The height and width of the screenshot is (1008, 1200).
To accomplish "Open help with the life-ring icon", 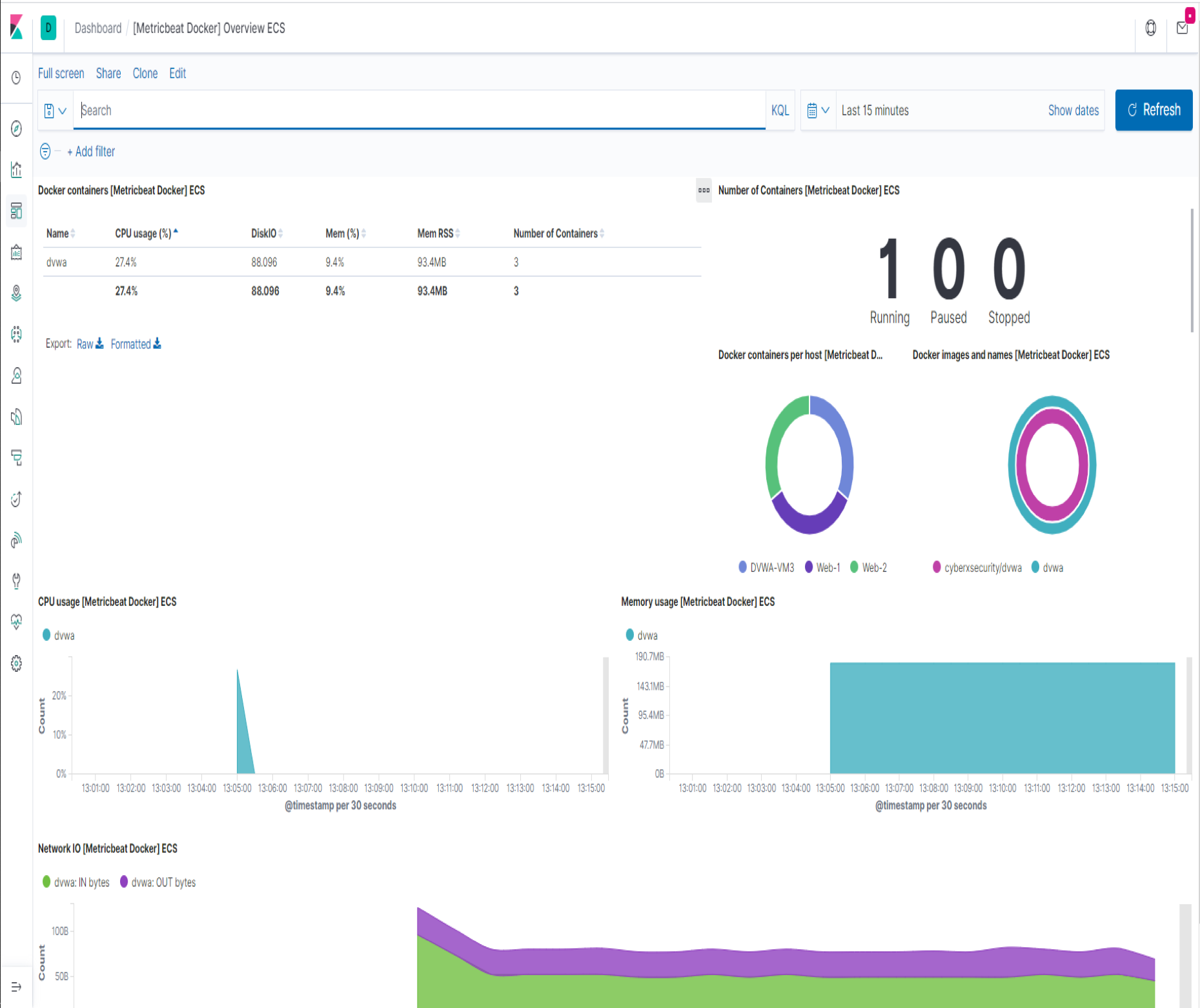I will pyautogui.click(x=1151, y=28).
